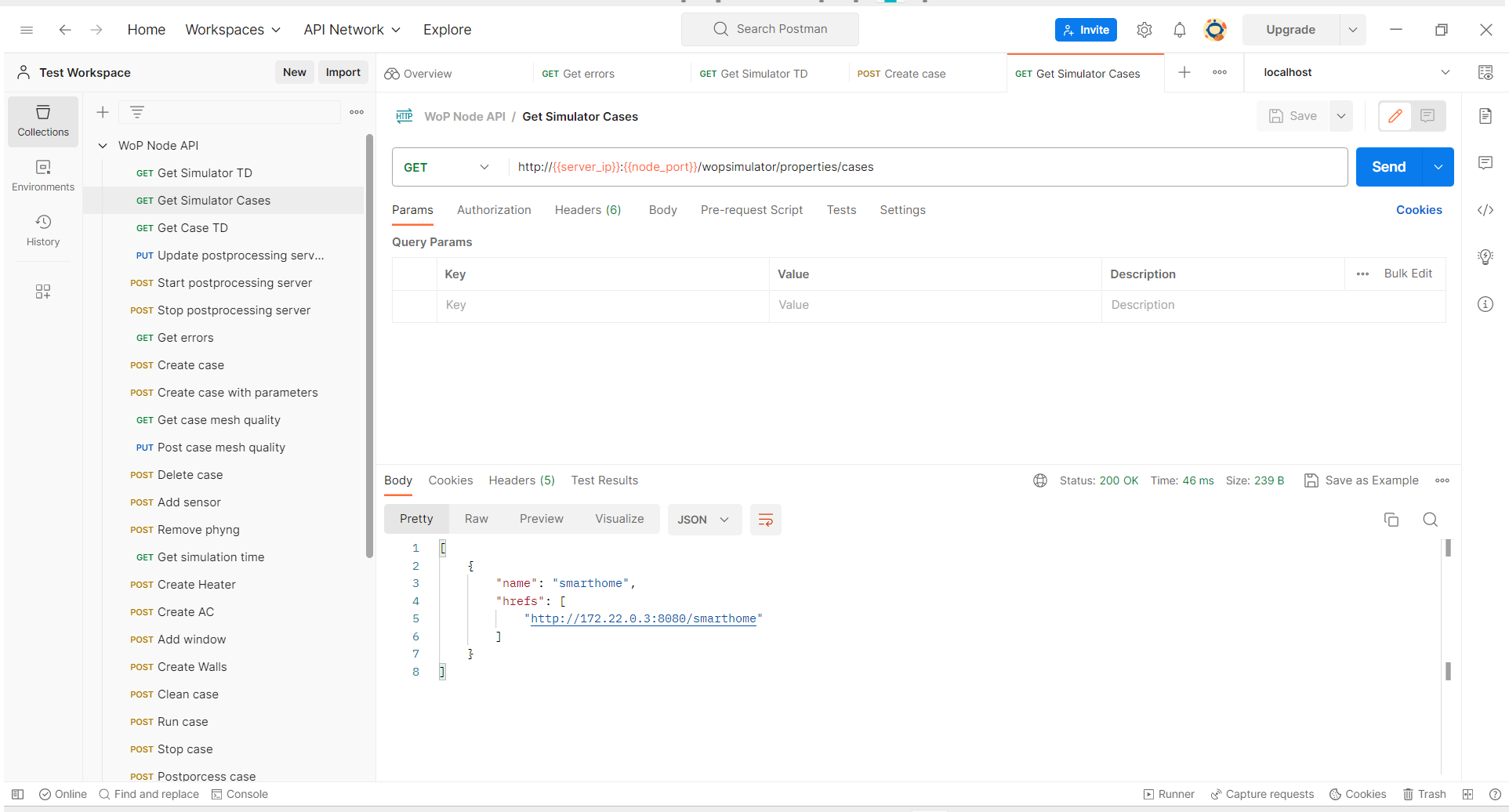This screenshot has width=1509, height=812.
Task: Open the related requests lightbulb icon
Action: [x=1485, y=257]
